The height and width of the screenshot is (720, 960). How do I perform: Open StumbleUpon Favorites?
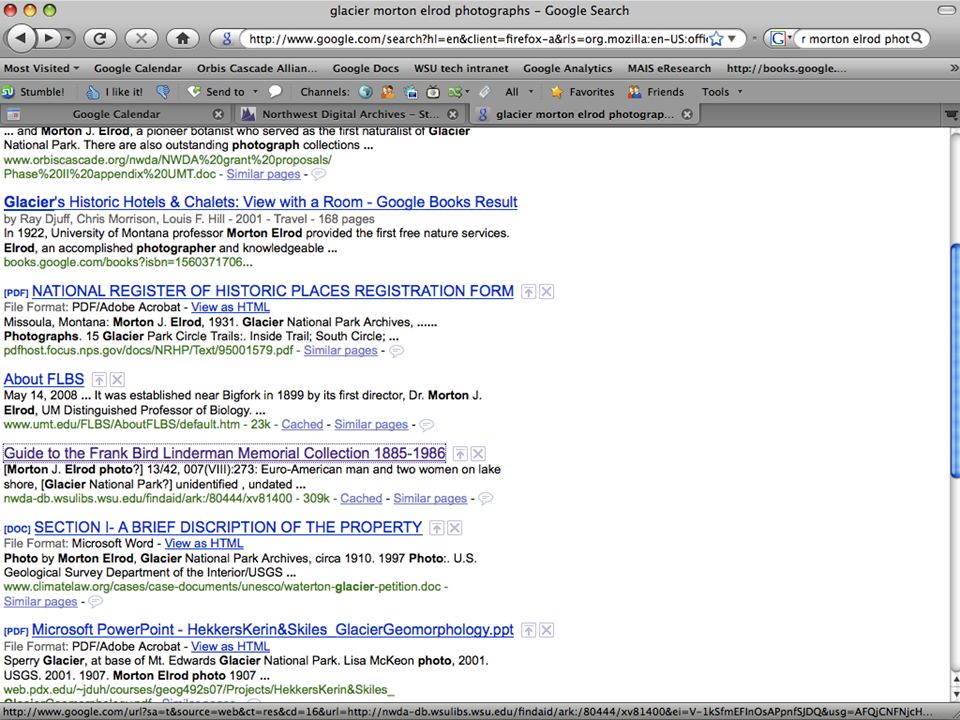coord(582,92)
